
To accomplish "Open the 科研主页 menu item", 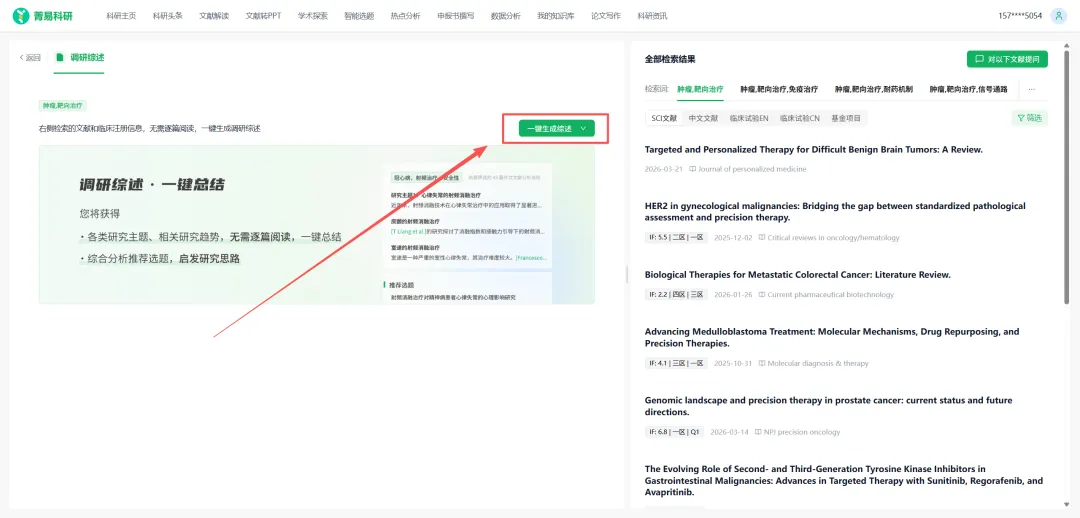I will click(121, 16).
